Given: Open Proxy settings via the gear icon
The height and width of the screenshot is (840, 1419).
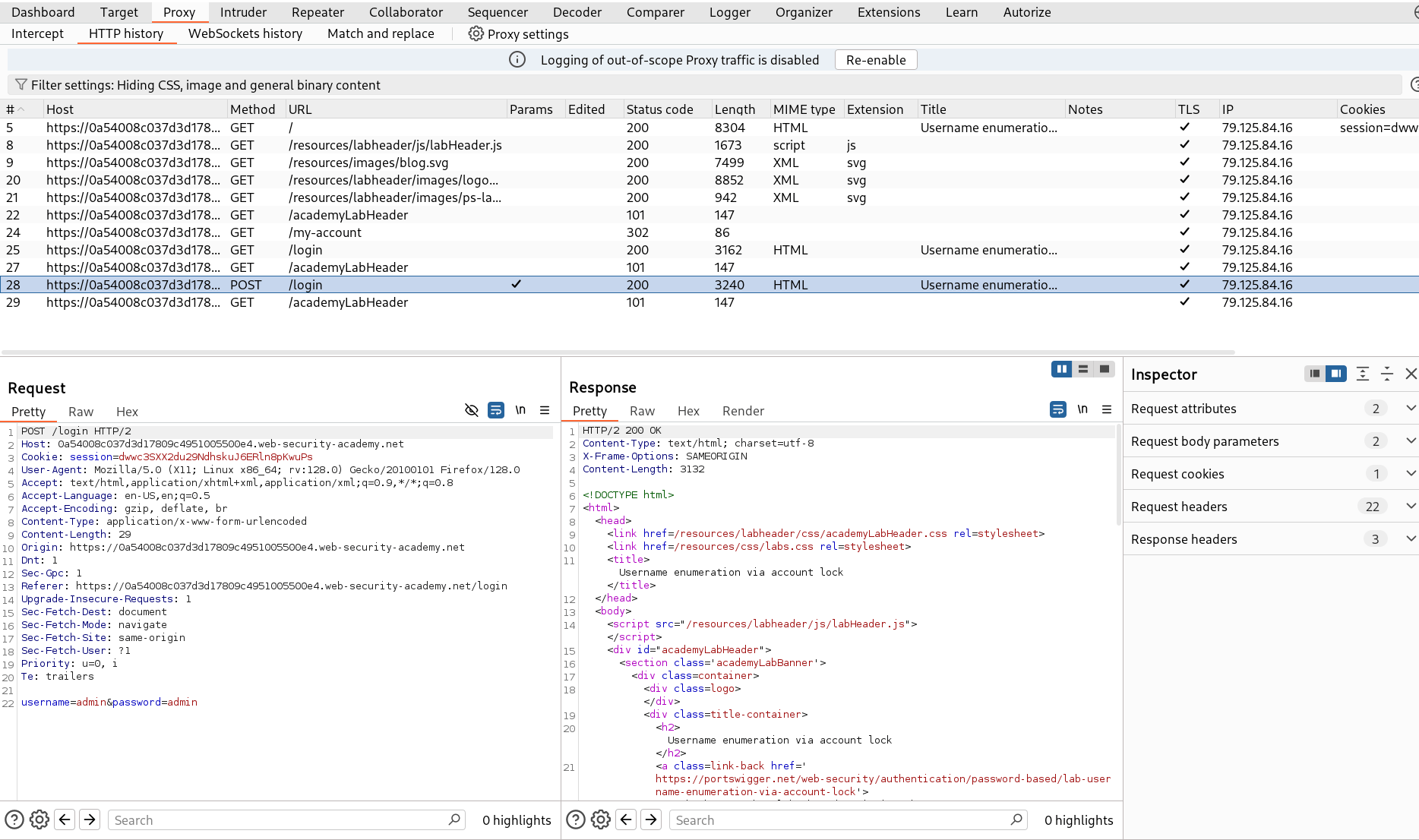Looking at the screenshot, I should [x=476, y=33].
